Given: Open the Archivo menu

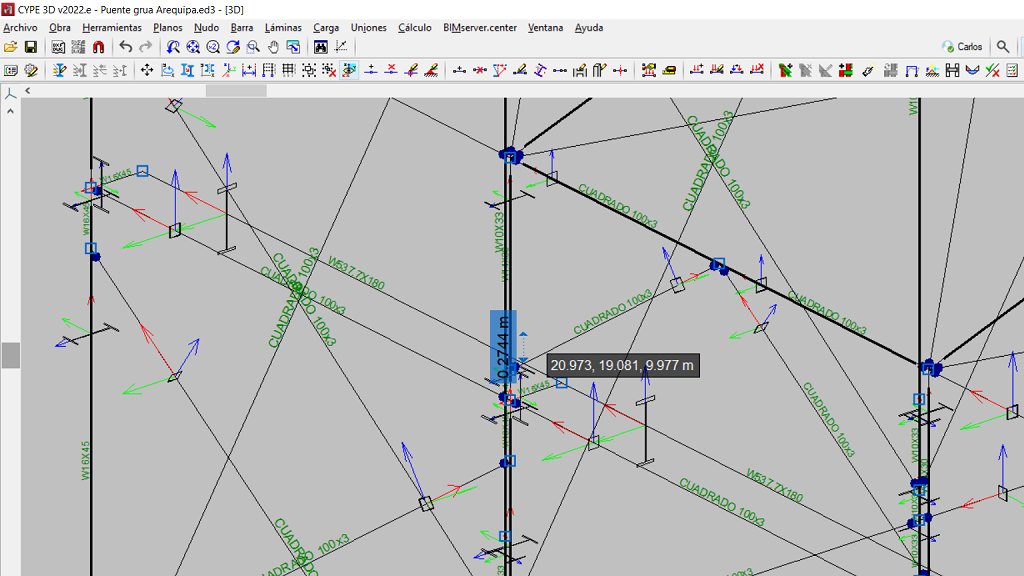Looking at the screenshot, I should pyautogui.click(x=20, y=27).
